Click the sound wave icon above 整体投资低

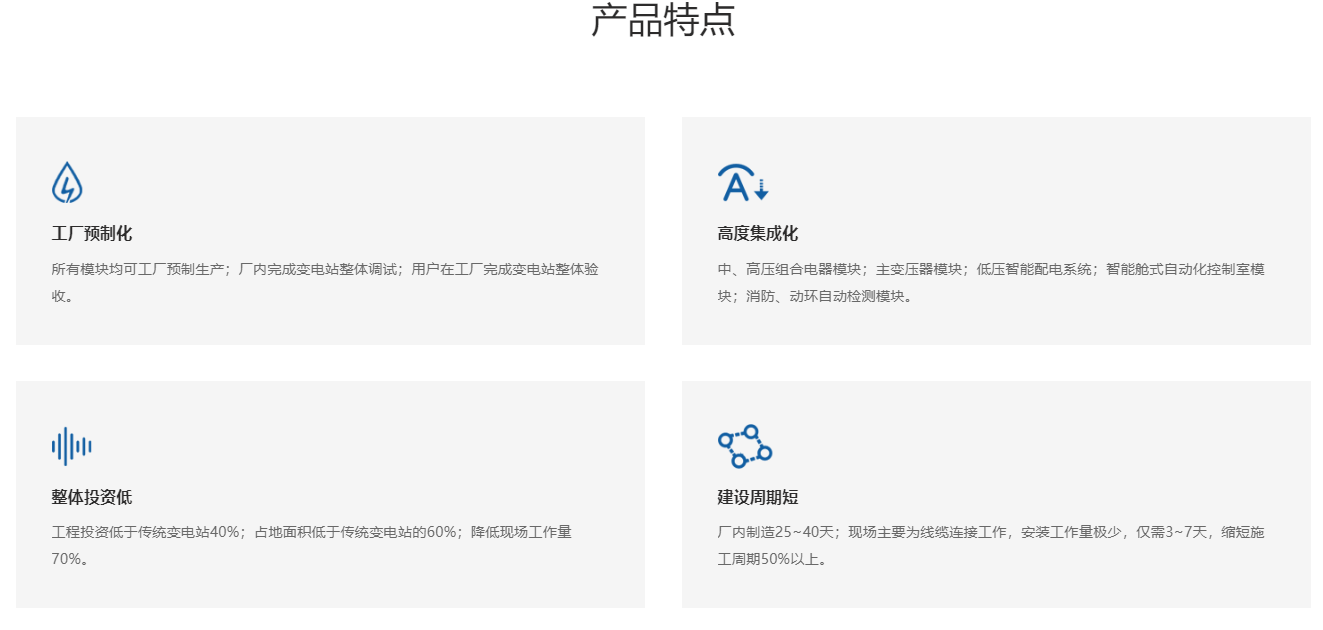pos(72,446)
